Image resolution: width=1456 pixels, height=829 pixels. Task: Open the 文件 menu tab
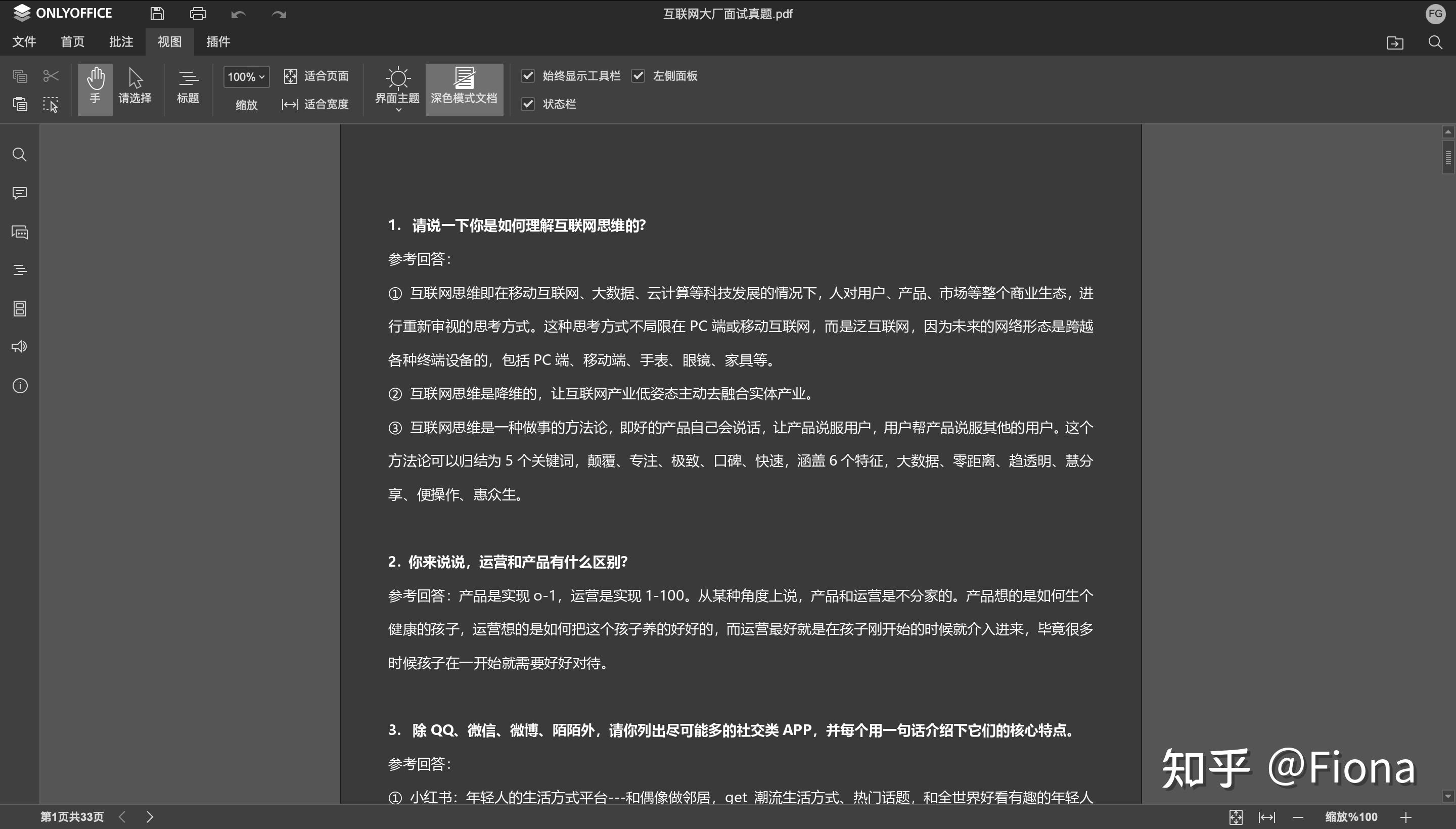point(24,41)
